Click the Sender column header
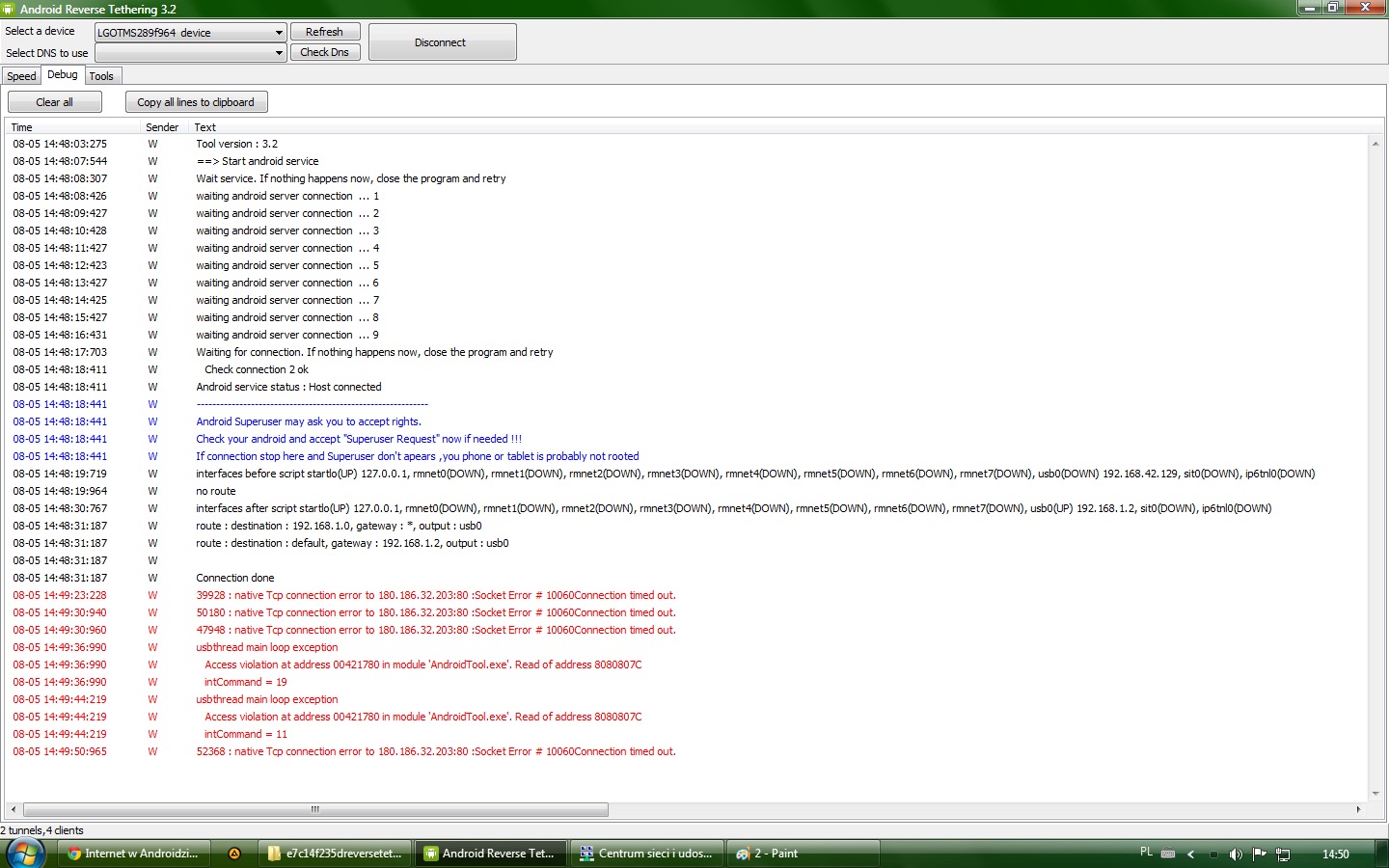This screenshot has height=868, width=1389. [163, 127]
